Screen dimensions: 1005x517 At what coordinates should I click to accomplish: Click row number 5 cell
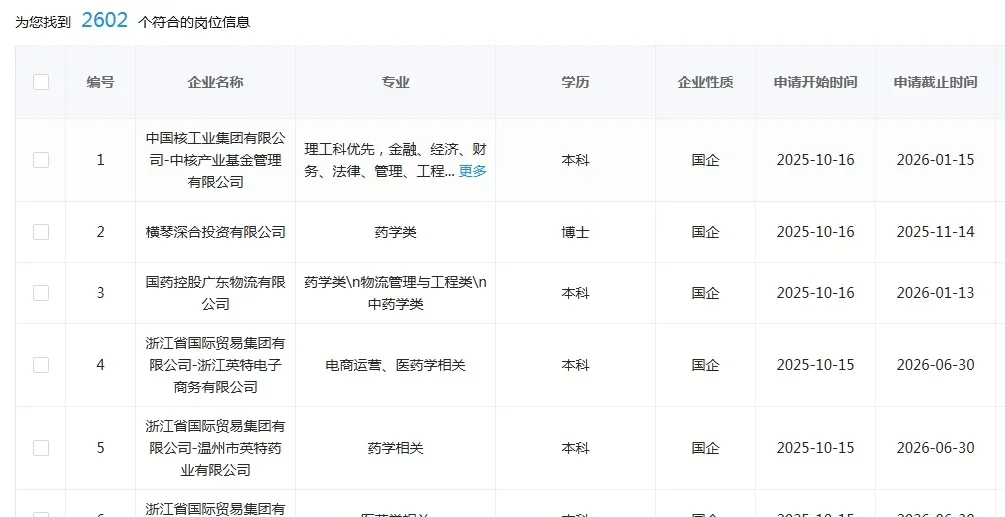[101, 448]
